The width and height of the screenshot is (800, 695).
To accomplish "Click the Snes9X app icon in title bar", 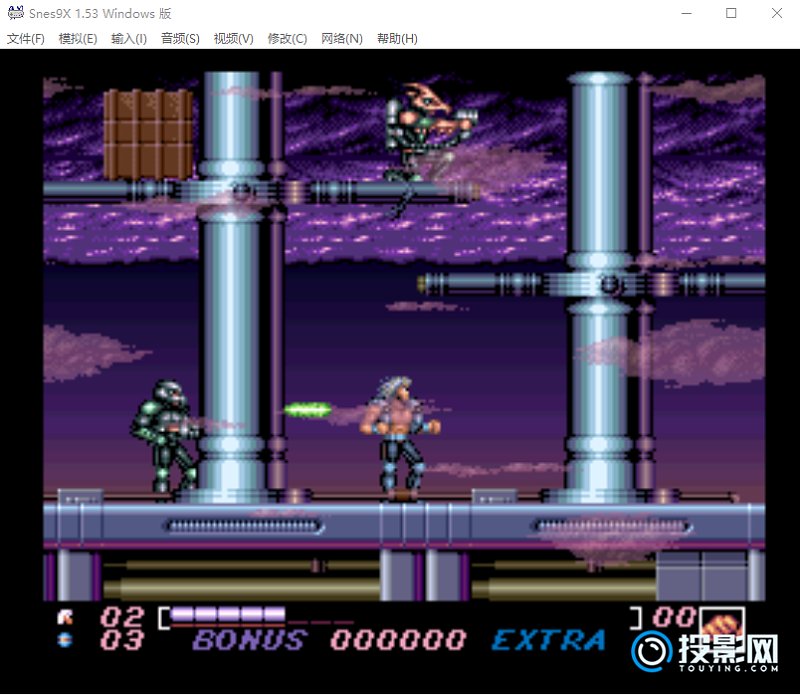I will [x=15, y=13].
